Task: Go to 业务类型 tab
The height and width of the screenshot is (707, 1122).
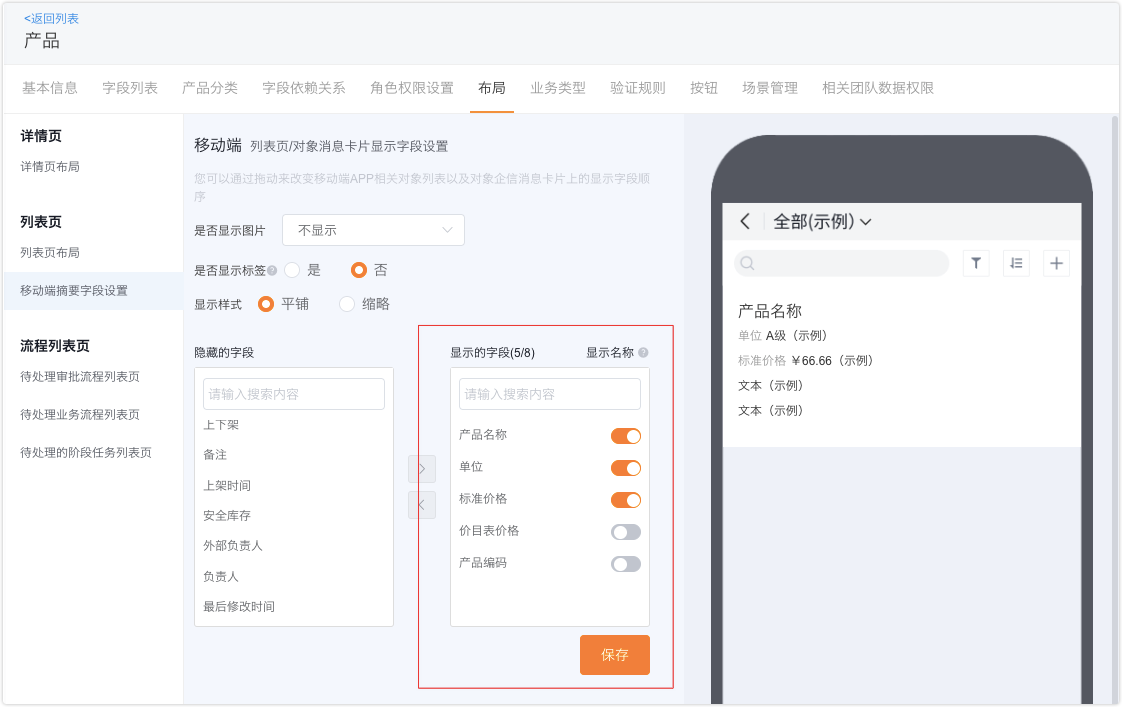Action: point(557,88)
